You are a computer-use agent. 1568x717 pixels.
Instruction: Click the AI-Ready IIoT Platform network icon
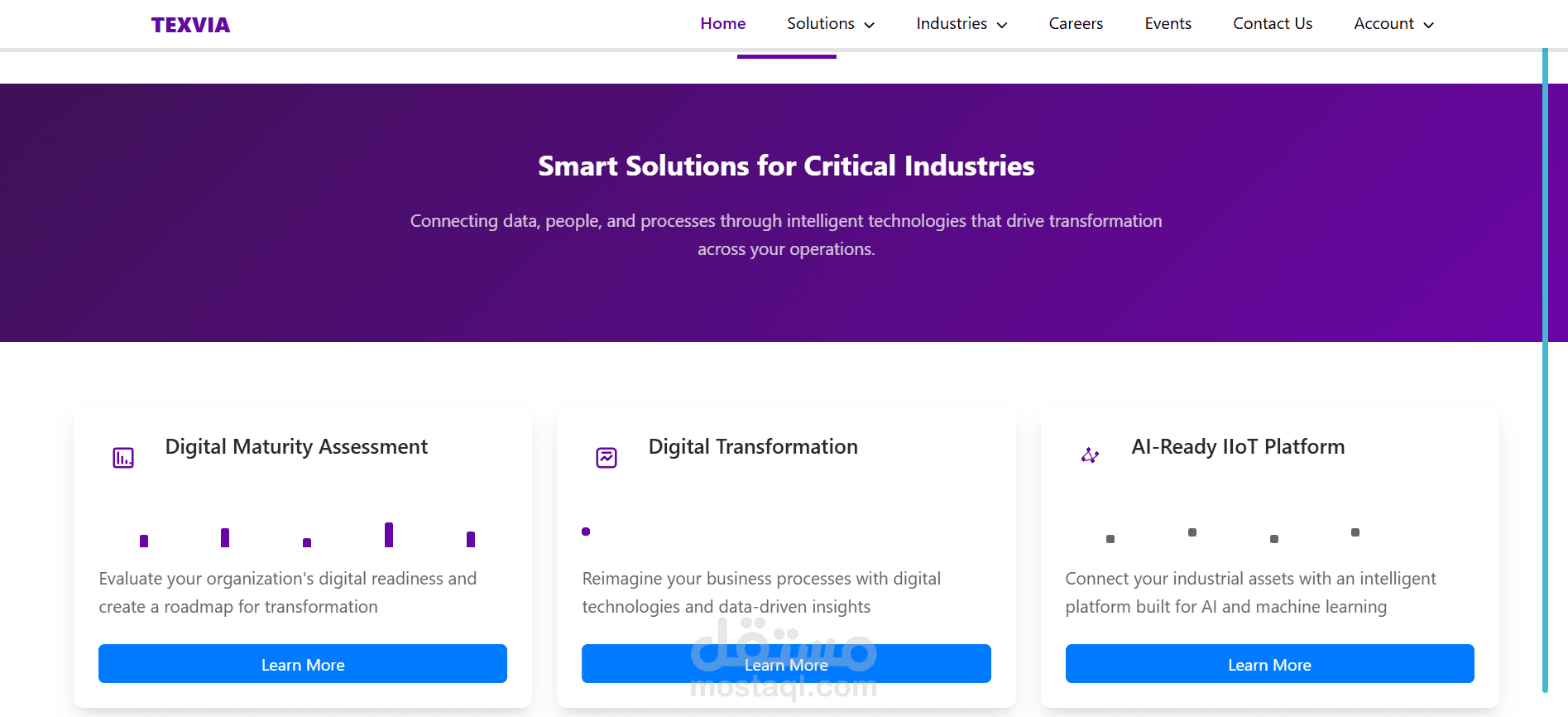pyautogui.click(x=1090, y=455)
